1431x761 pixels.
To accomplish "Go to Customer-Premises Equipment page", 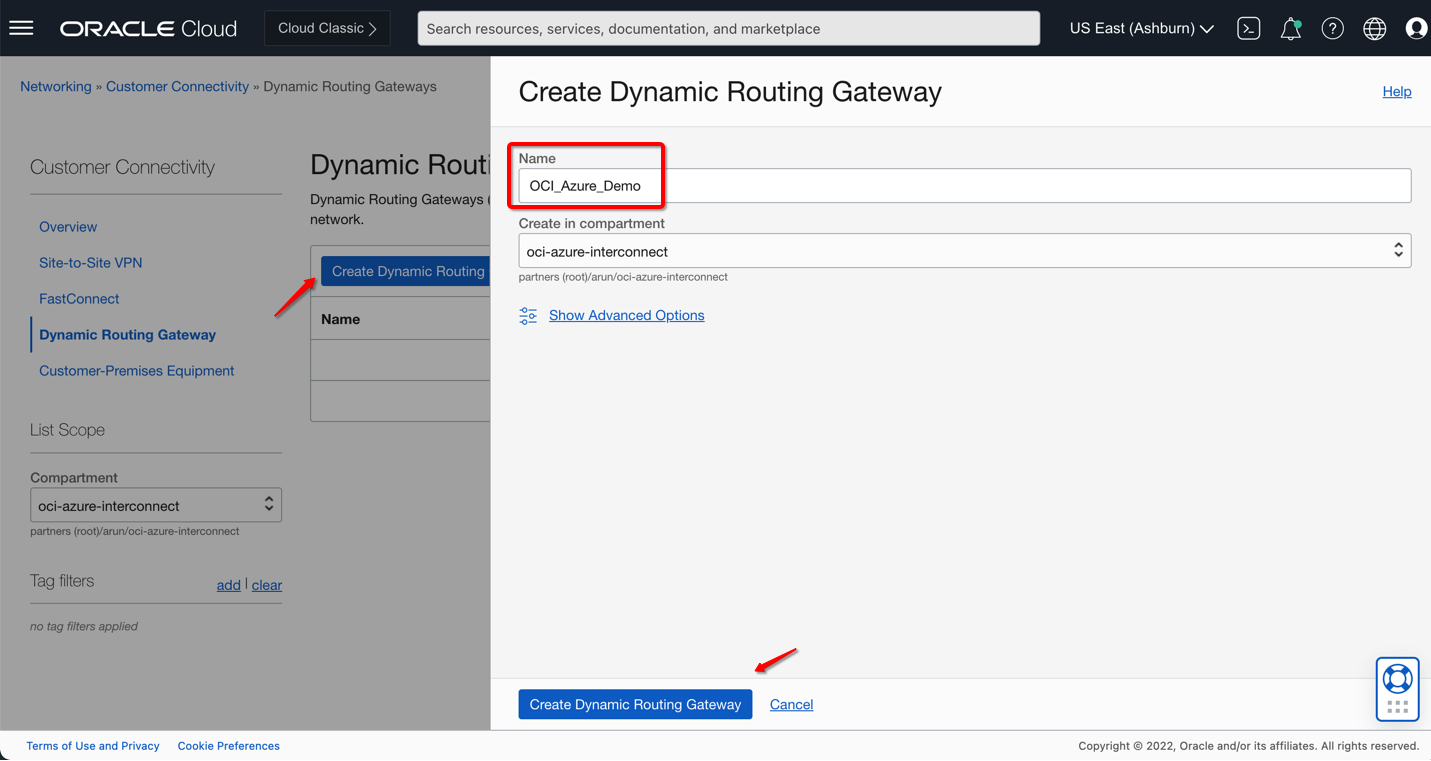I will (136, 371).
